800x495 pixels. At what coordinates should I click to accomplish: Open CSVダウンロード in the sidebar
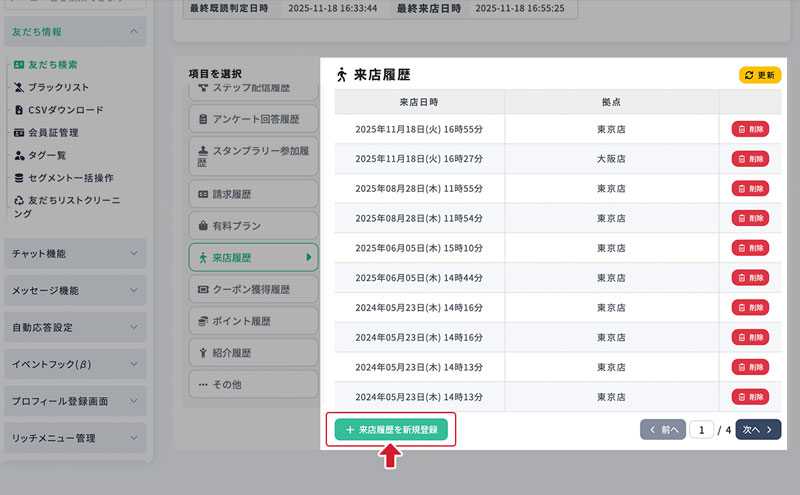tap(64, 110)
